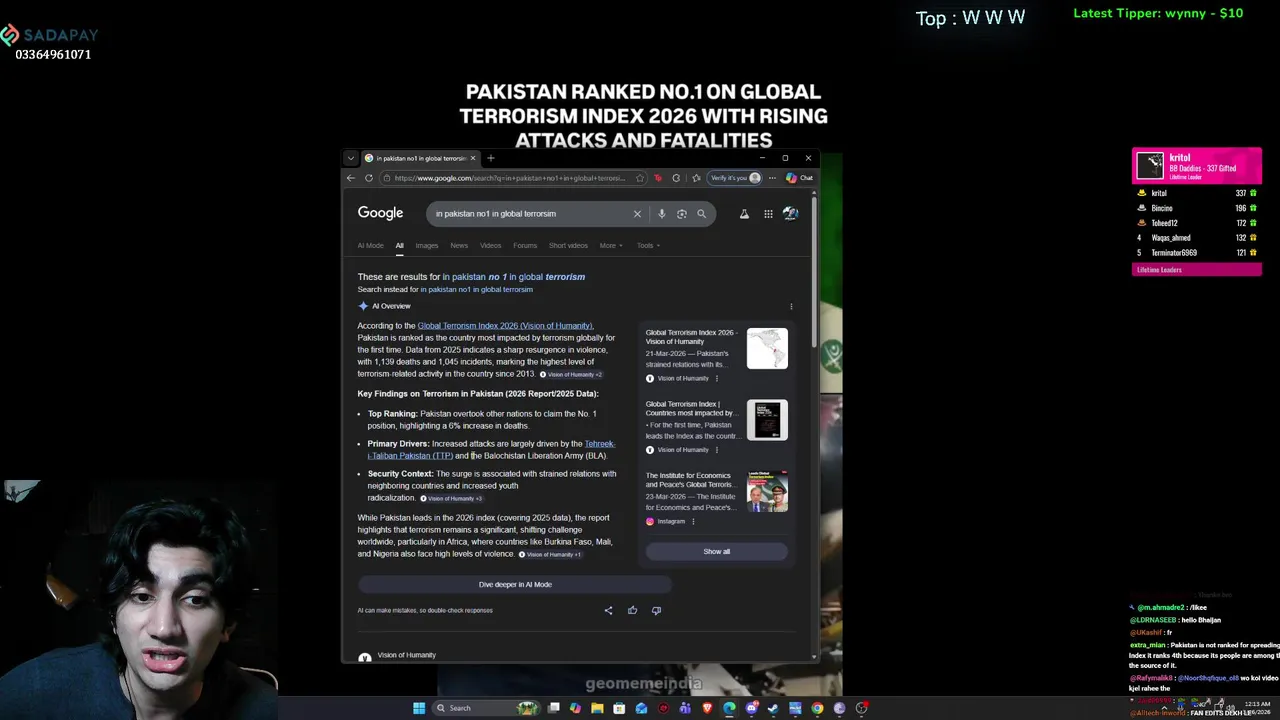Open Copilot Chat in browser toolbar
Screen dimensions: 1280x720
(x=799, y=178)
